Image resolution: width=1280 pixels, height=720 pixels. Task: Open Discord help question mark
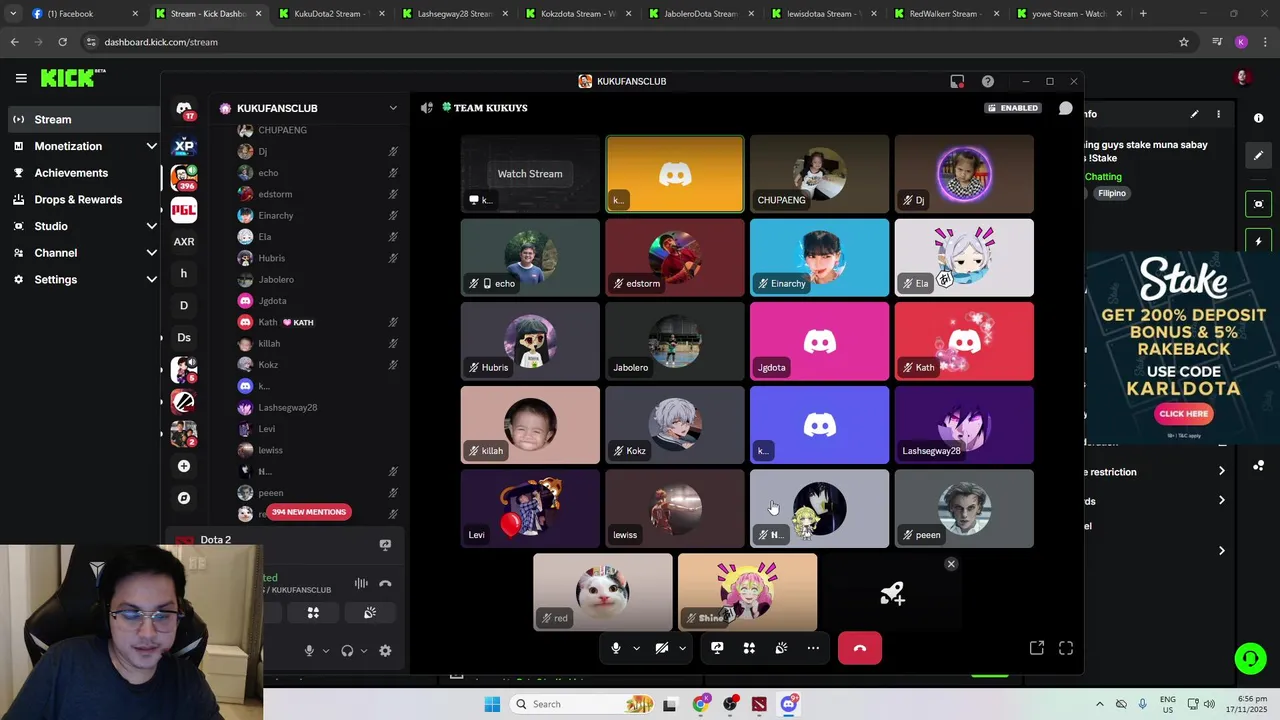point(988,81)
